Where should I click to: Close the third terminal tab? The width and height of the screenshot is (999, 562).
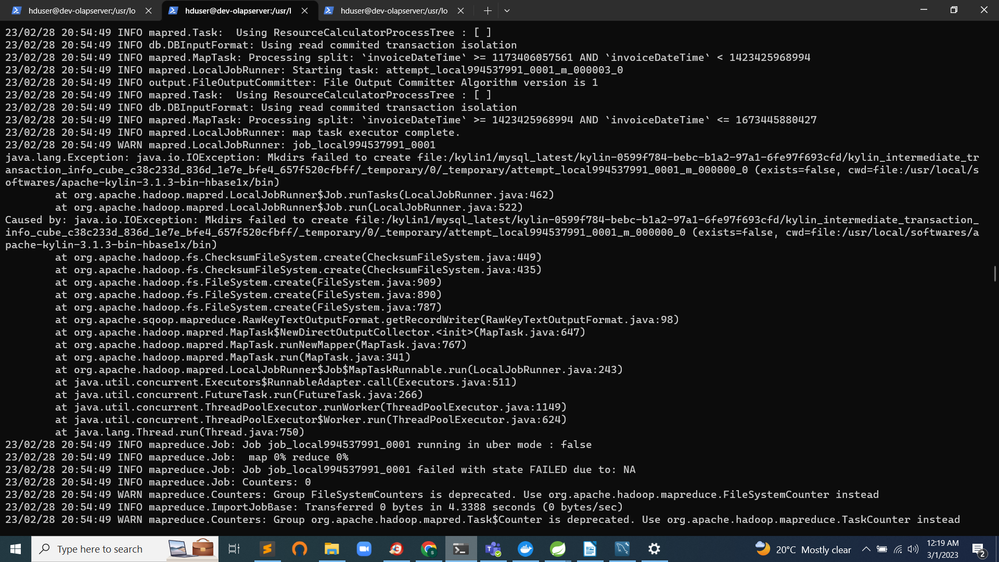461,11
